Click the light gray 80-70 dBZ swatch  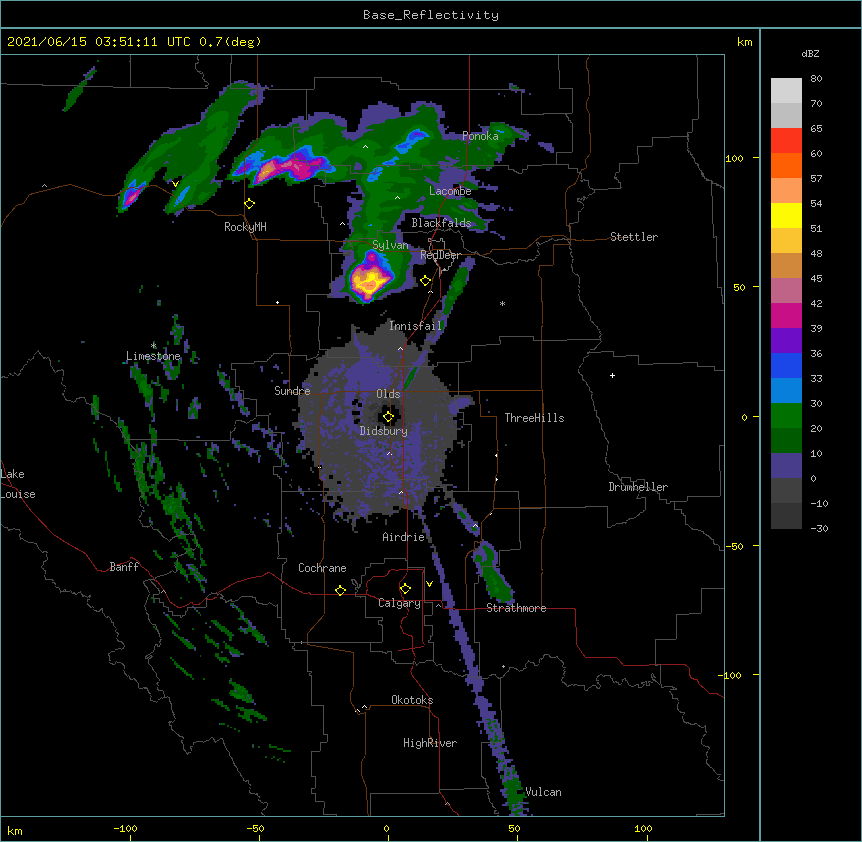(x=786, y=91)
